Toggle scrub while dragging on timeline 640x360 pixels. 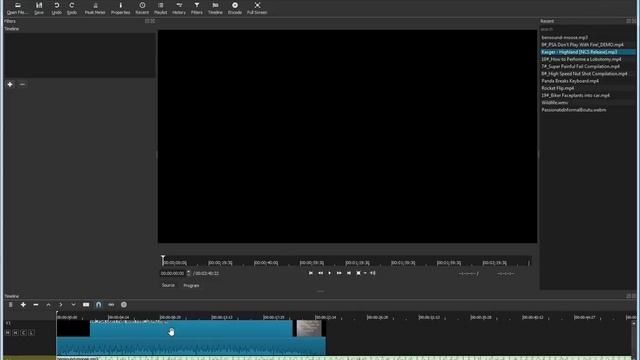[111, 304]
